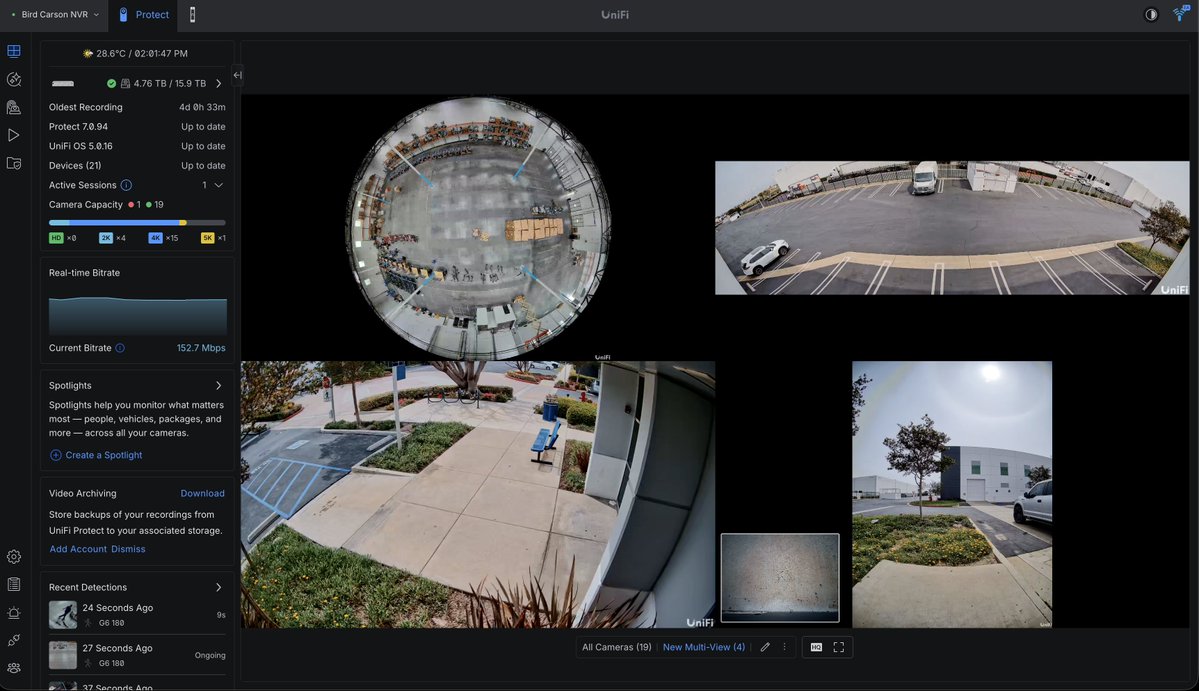Click the 5K resolution badge
Image resolution: width=1199 pixels, height=691 pixels.
point(207,238)
